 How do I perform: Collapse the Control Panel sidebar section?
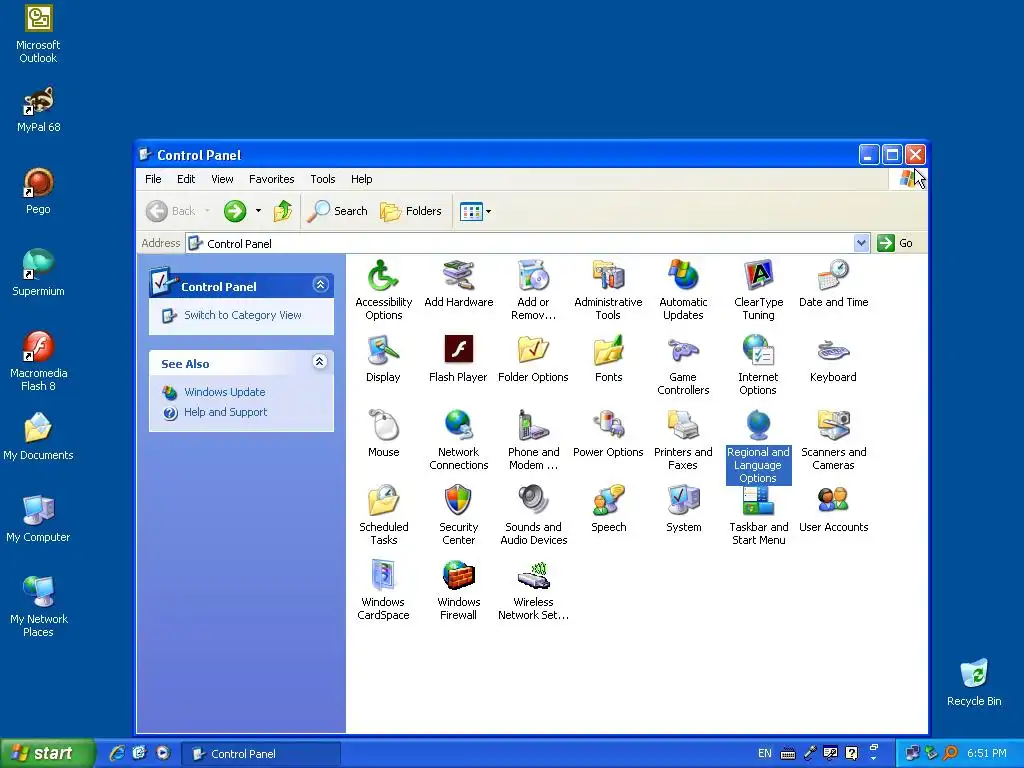(320, 285)
